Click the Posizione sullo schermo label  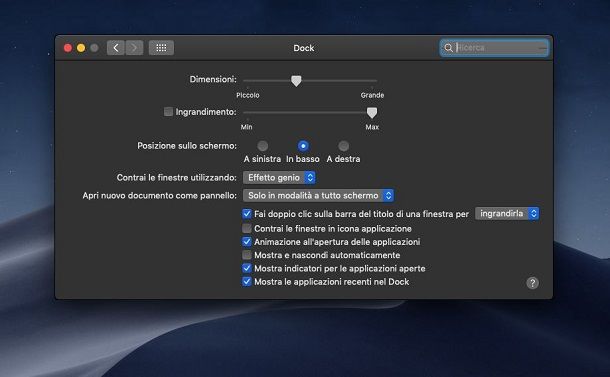(187, 146)
